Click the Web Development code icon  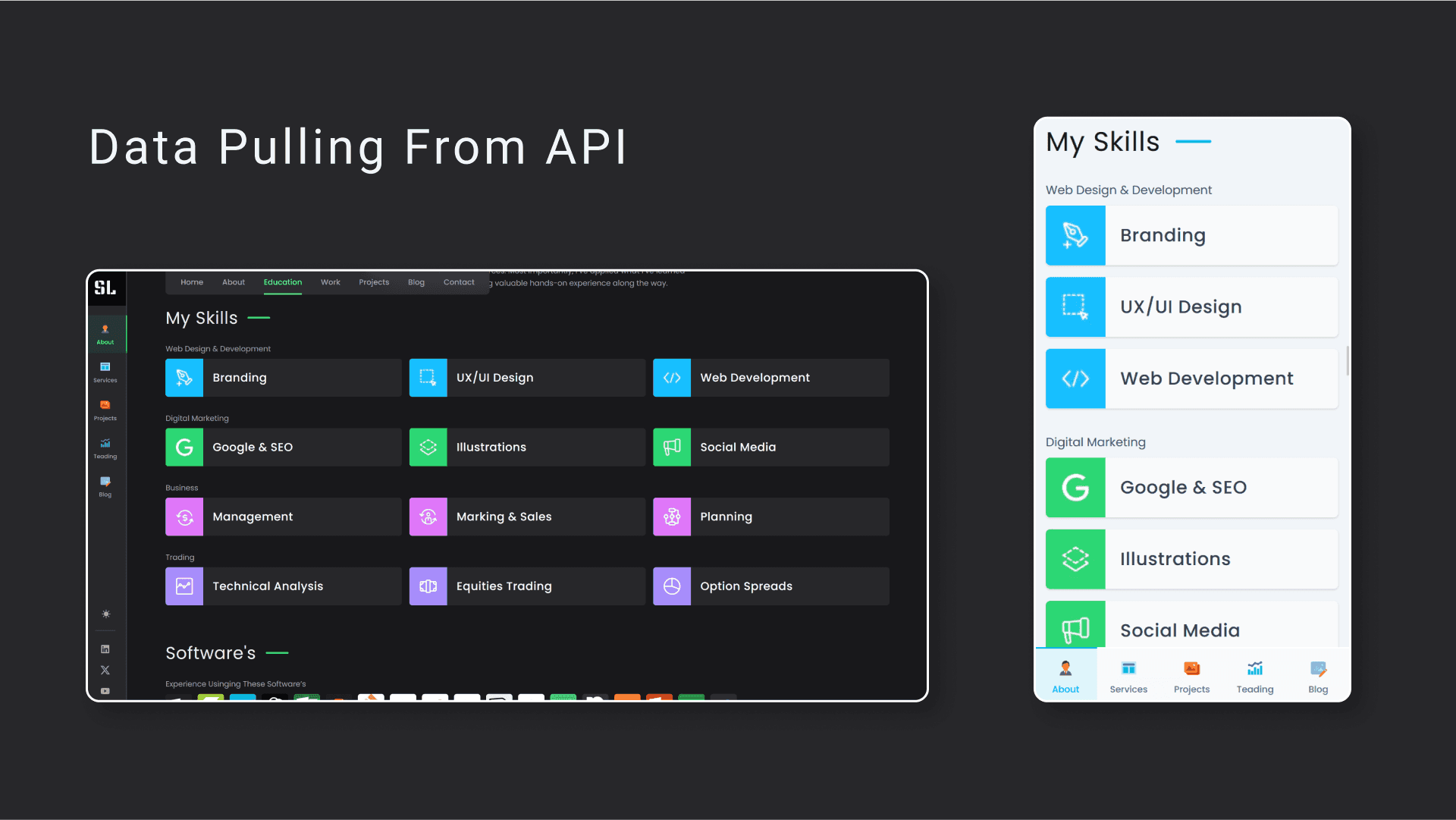point(670,377)
